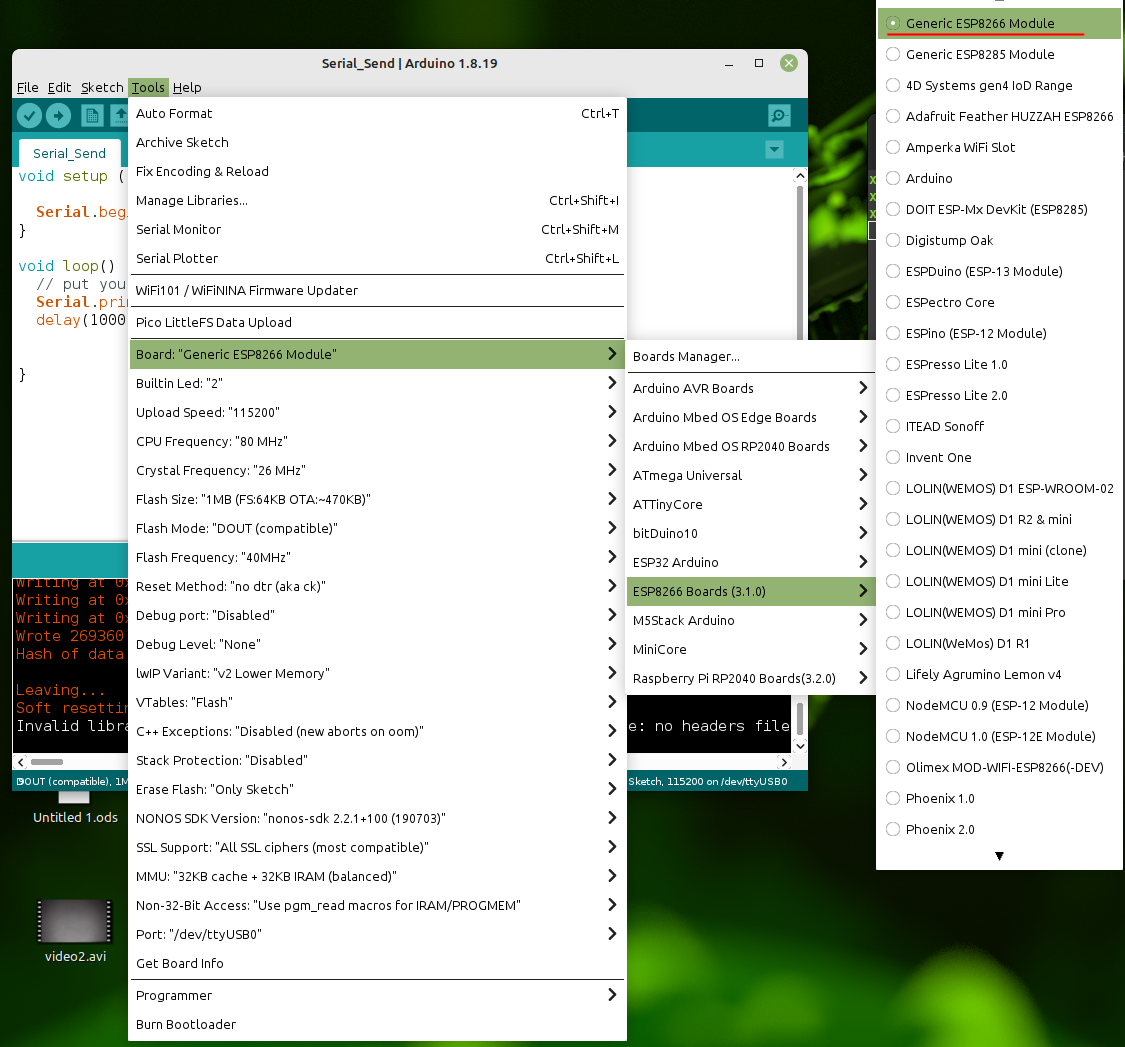Choose Phoenix 2.0 board
The height and width of the screenshot is (1047, 1125).
(999, 830)
